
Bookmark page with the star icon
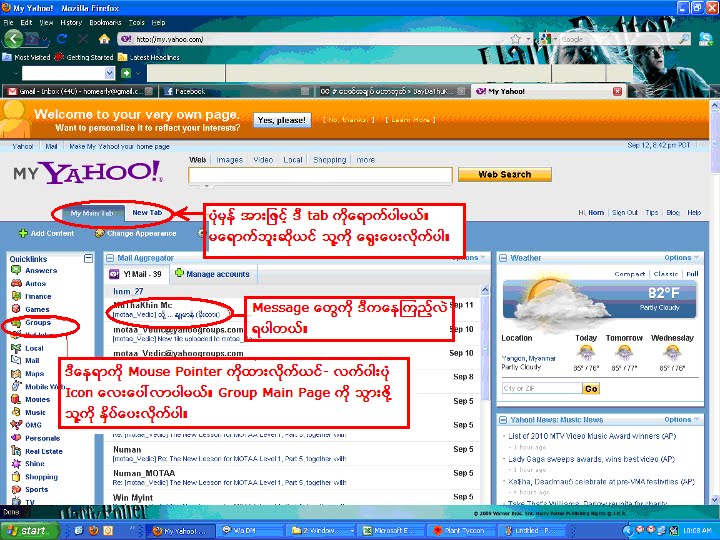click(516, 39)
